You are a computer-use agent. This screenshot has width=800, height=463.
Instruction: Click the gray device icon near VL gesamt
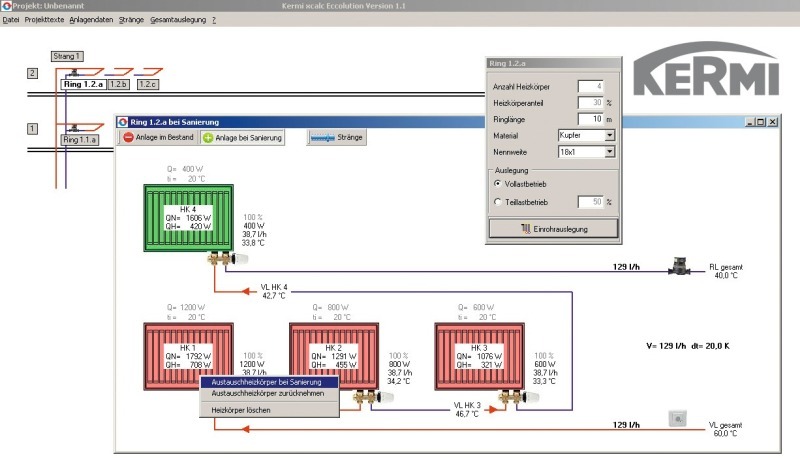coord(678,419)
